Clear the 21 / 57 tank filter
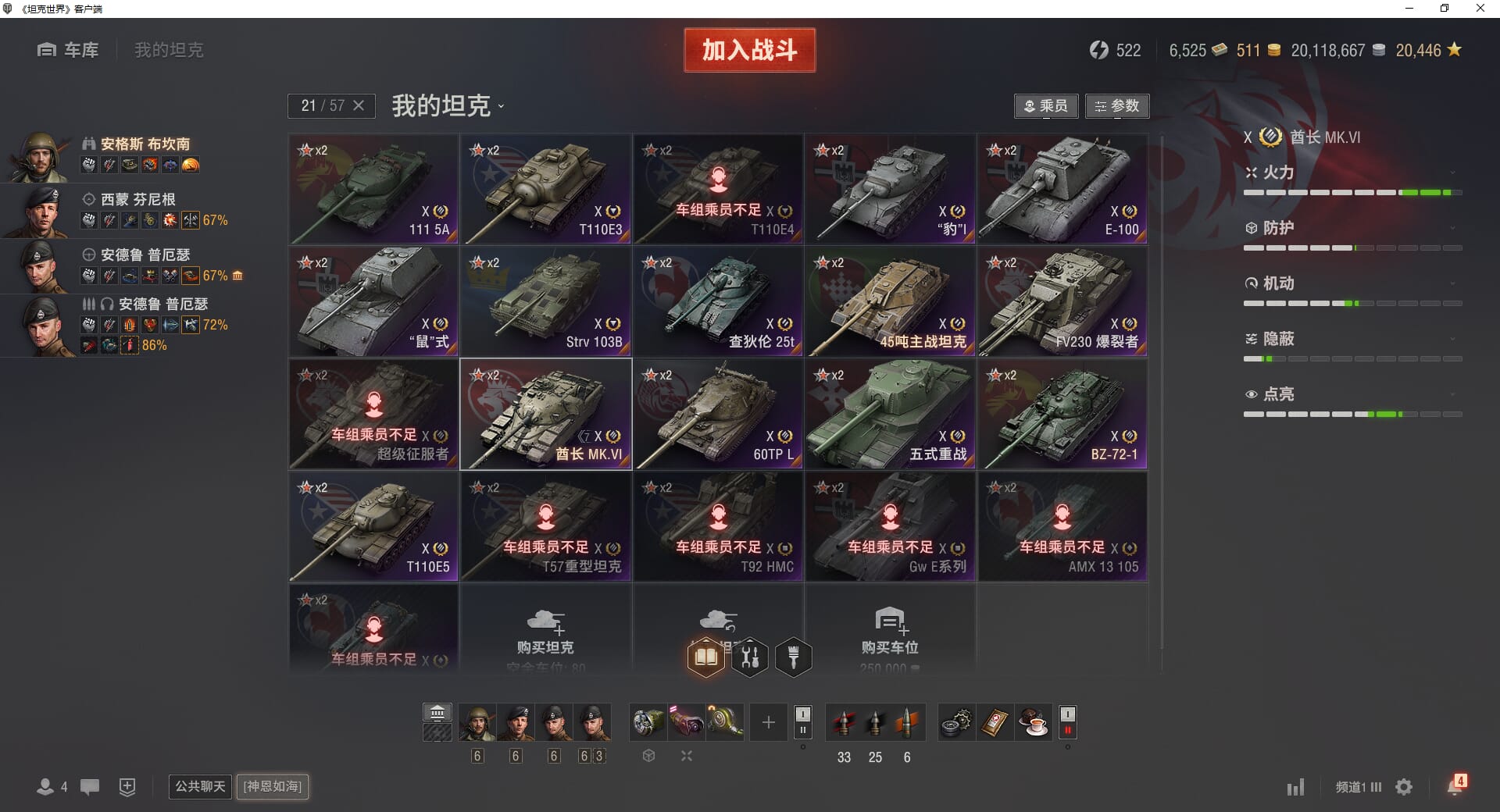1500x812 pixels. [359, 105]
